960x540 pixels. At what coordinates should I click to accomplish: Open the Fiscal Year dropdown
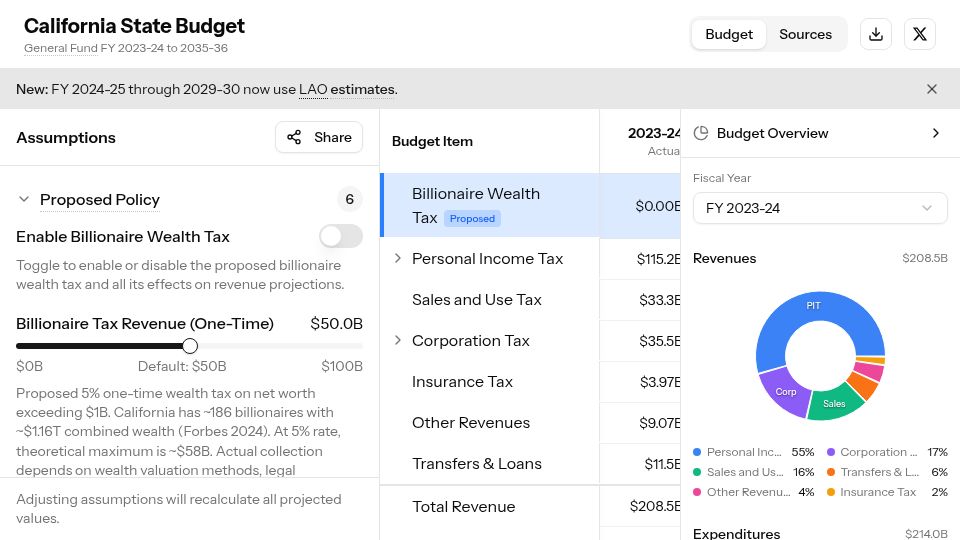(820, 208)
